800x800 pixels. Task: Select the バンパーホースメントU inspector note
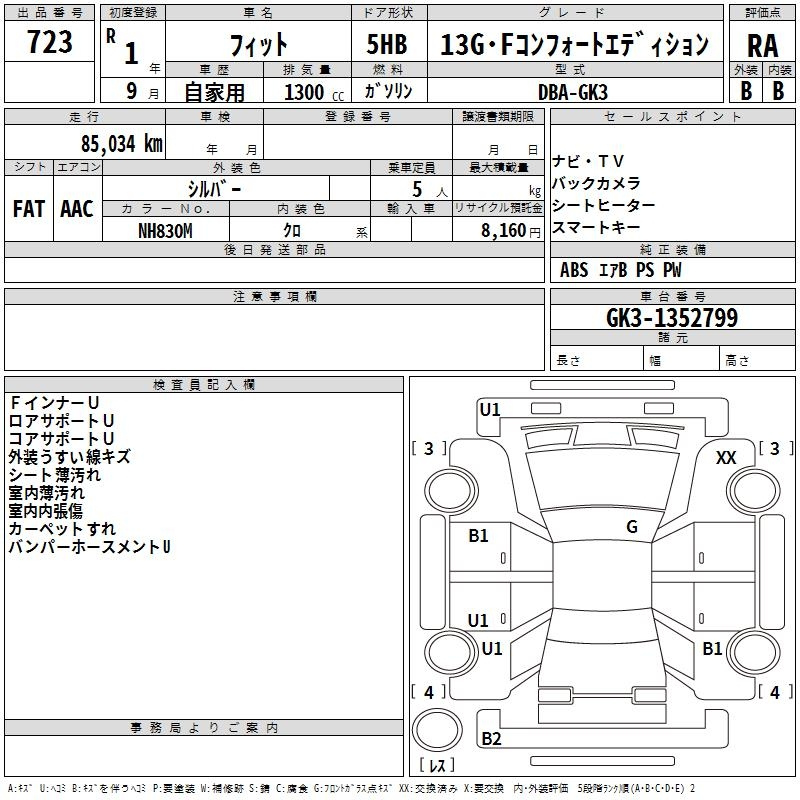(90, 547)
